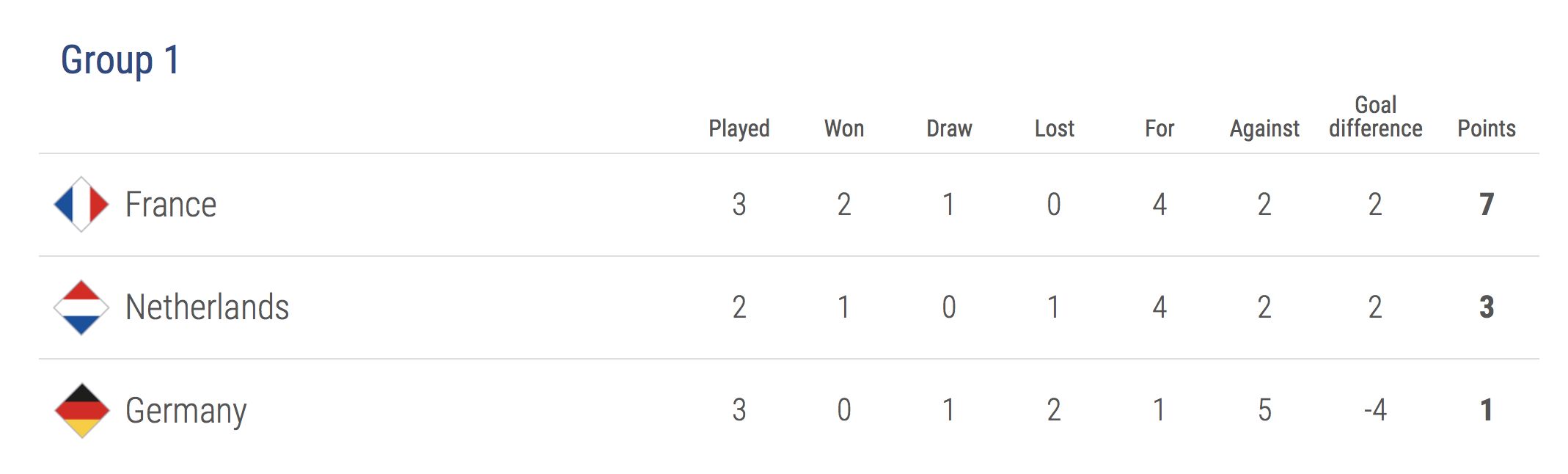This screenshot has height=474, width=1568.
Task: Click the Netherlands flag icon
Action: coord(81,307)
